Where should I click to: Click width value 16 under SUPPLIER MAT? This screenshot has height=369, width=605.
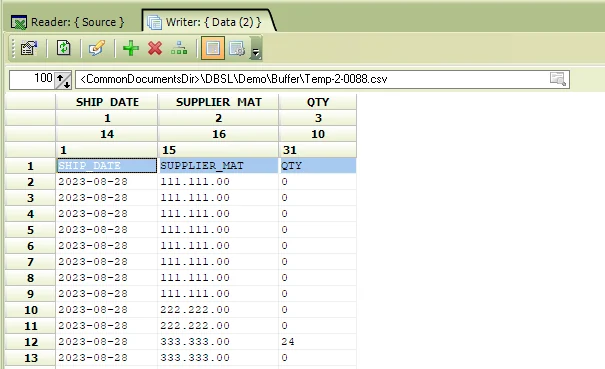[x=218, y=134]
